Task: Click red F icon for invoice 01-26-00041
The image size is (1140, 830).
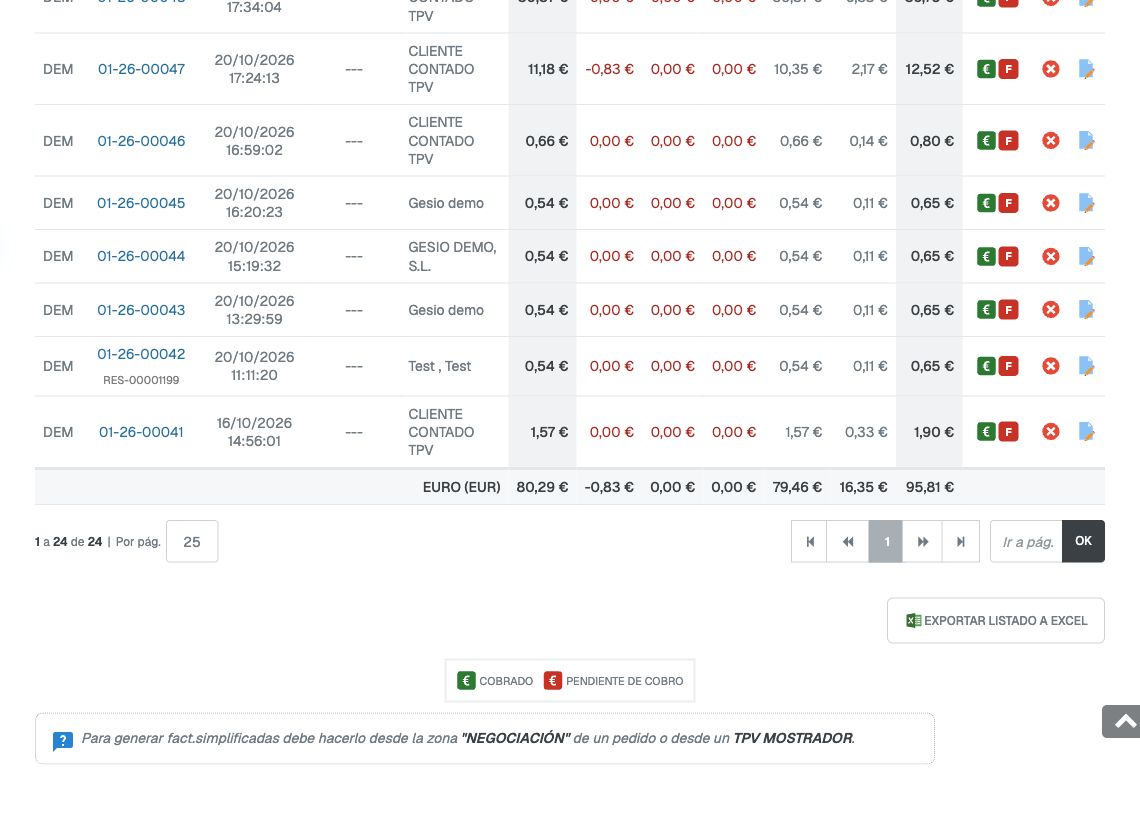Action: point(1008,432)
